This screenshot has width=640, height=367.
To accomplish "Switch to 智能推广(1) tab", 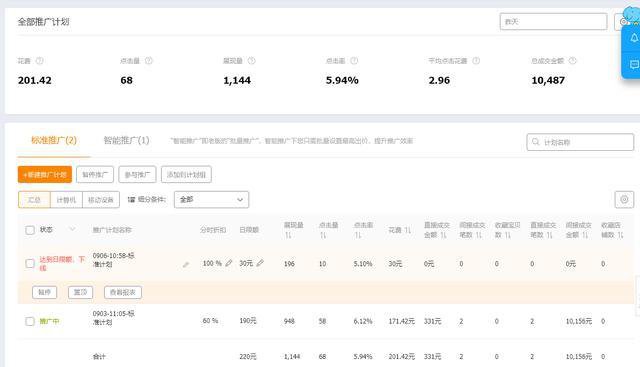I will coord(127,140).
